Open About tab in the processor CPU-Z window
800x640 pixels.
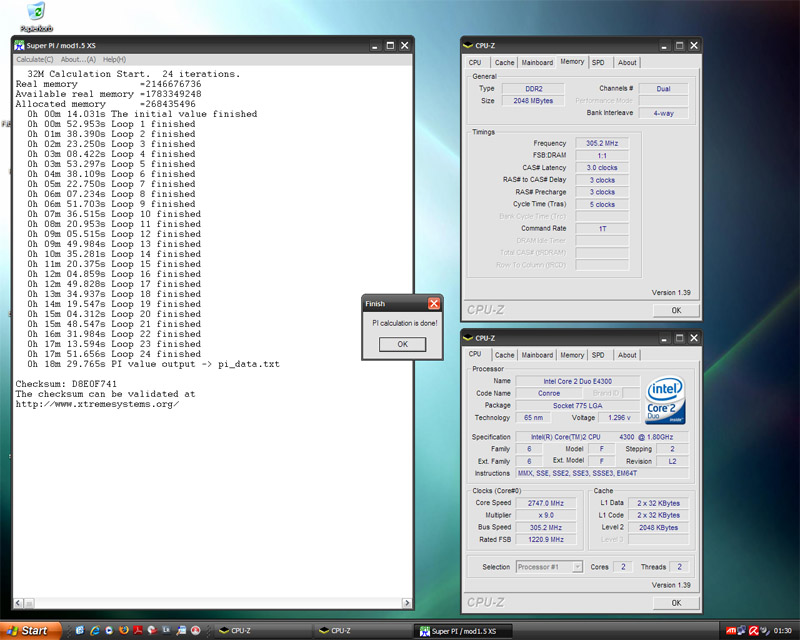pyautogui.click(x=627, y=355)
